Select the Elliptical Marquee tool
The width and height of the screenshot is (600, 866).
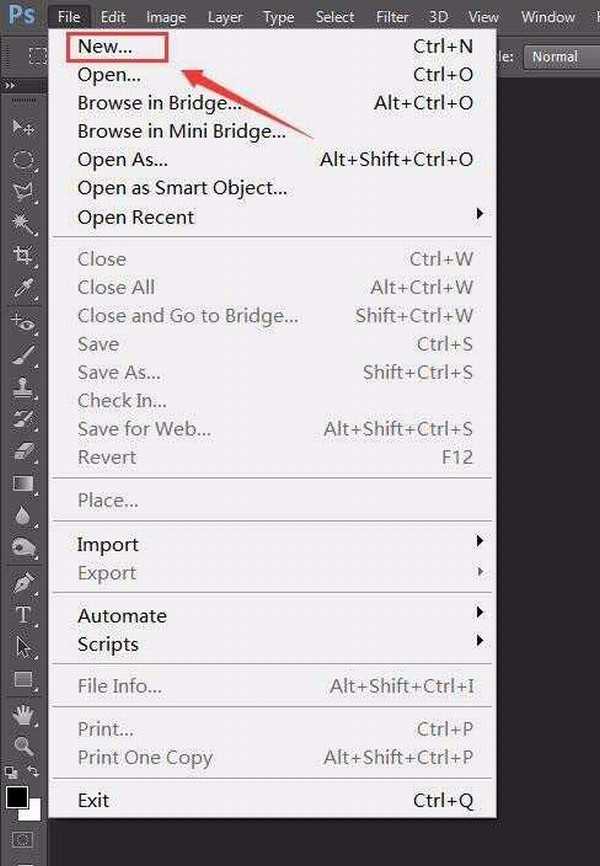coord(22,160)
